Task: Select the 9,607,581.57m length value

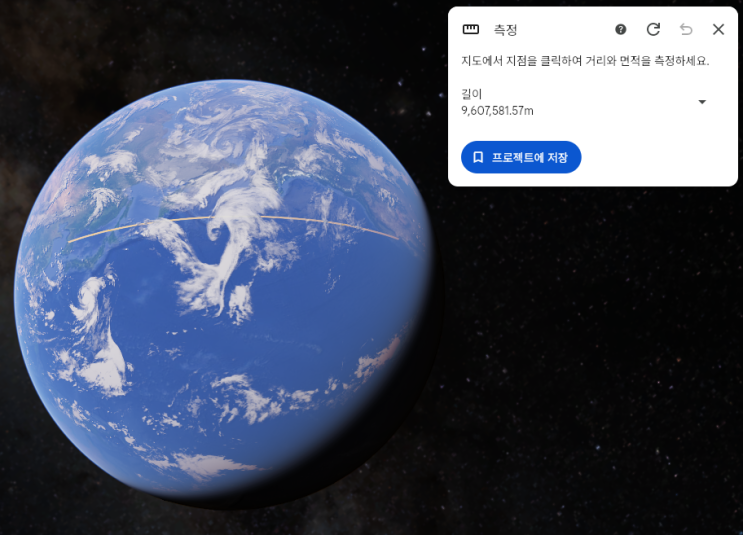Action: tap(497, 111)
